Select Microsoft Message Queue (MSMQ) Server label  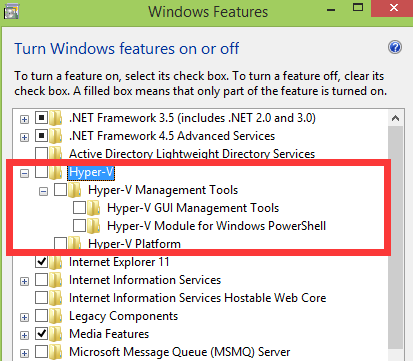coord(179,352)
